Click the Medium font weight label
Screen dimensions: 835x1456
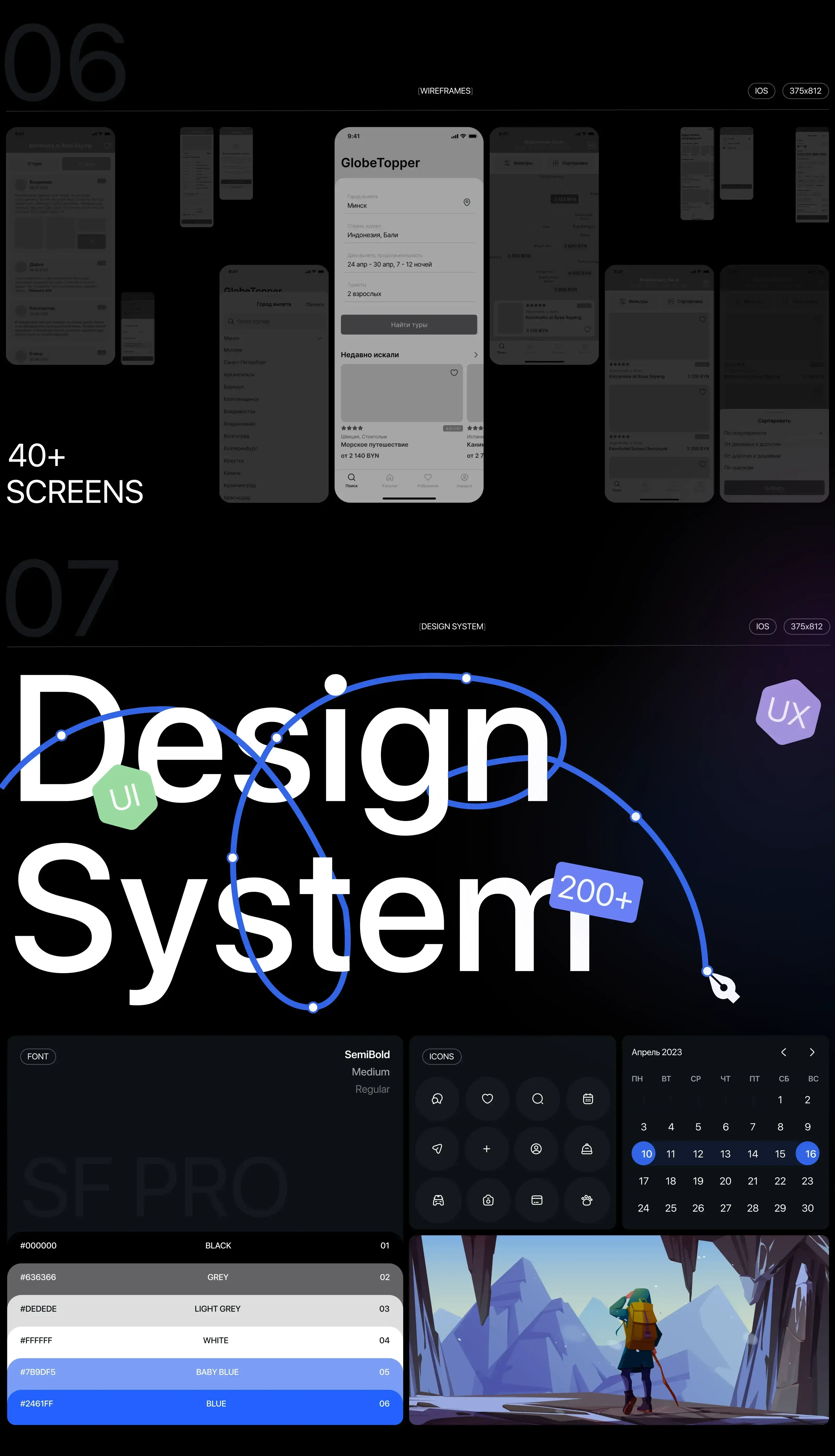tap(371, 1072)
